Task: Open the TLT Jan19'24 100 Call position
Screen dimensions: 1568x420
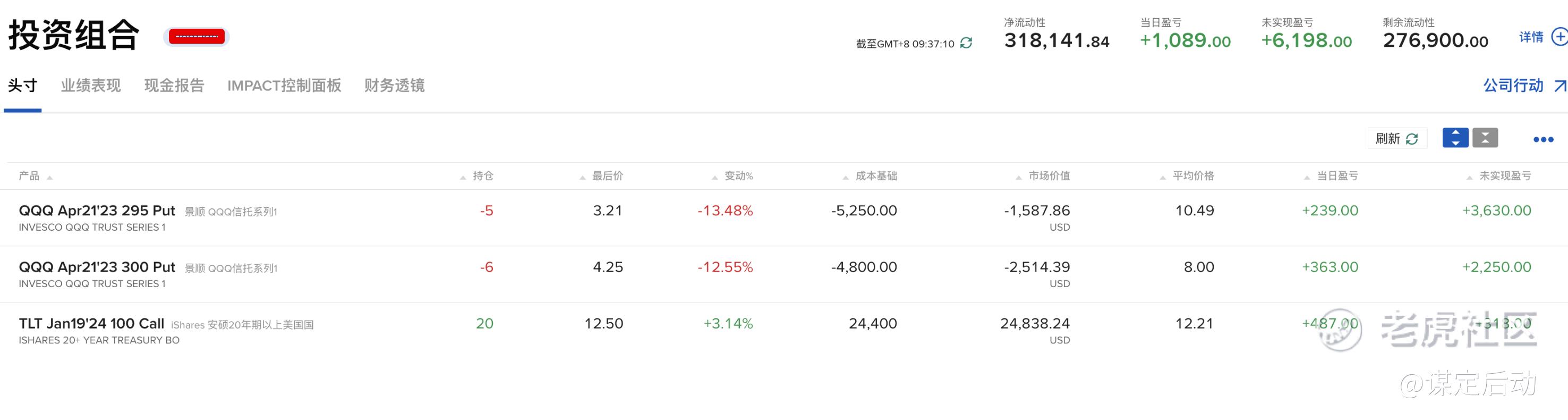Action: click(91, 324)
